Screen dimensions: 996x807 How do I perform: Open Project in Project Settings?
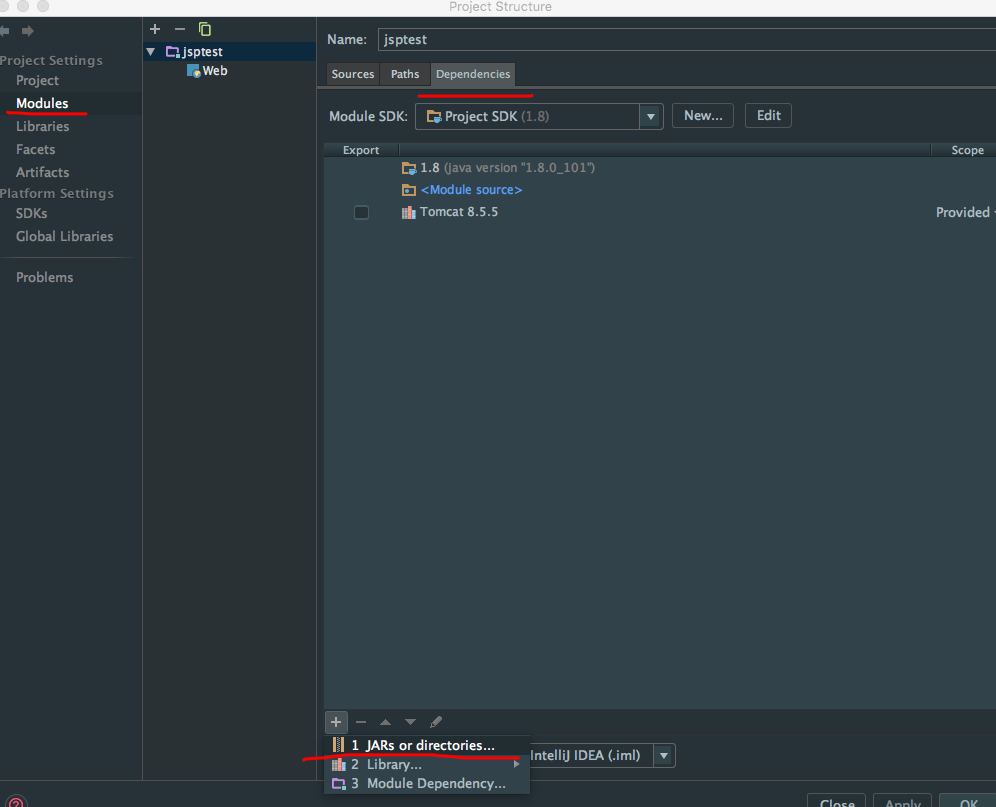click(x=37, y=81)
